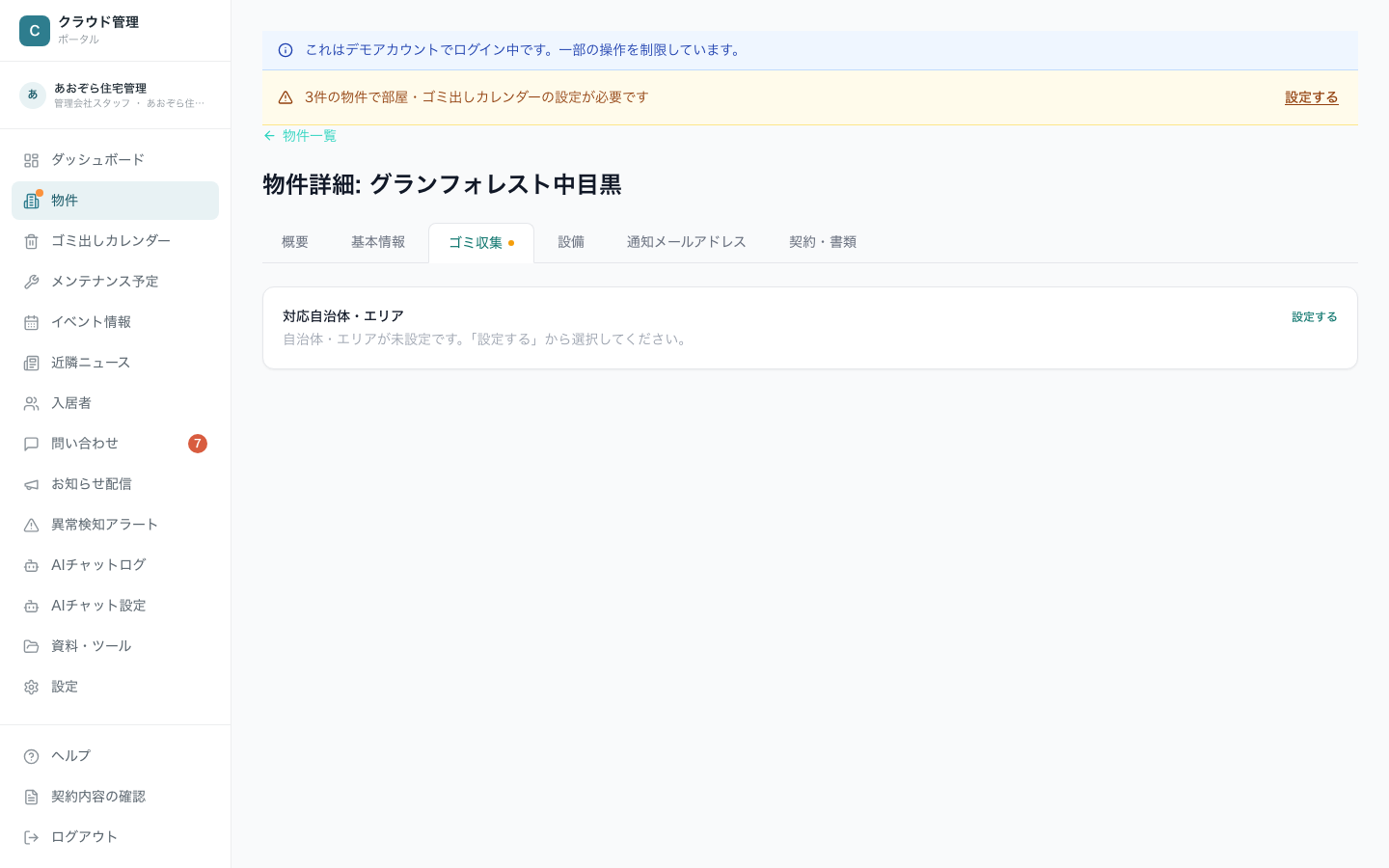This screenshot has height=868, width=1389.
Task: Click the question mark icon for ヘルプ
Action: [x=31, y=756]
